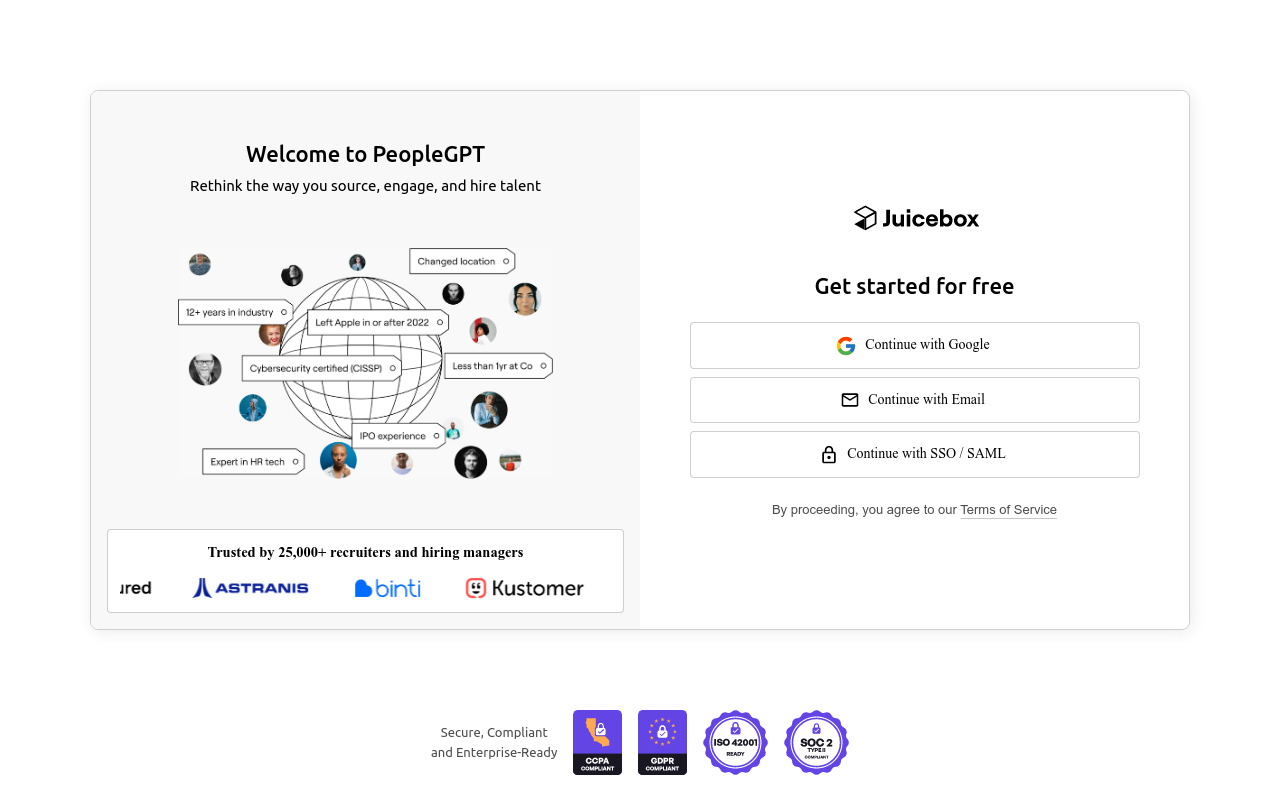
Task: Choose Continue with Email
Action: click(x=914, y=400)
